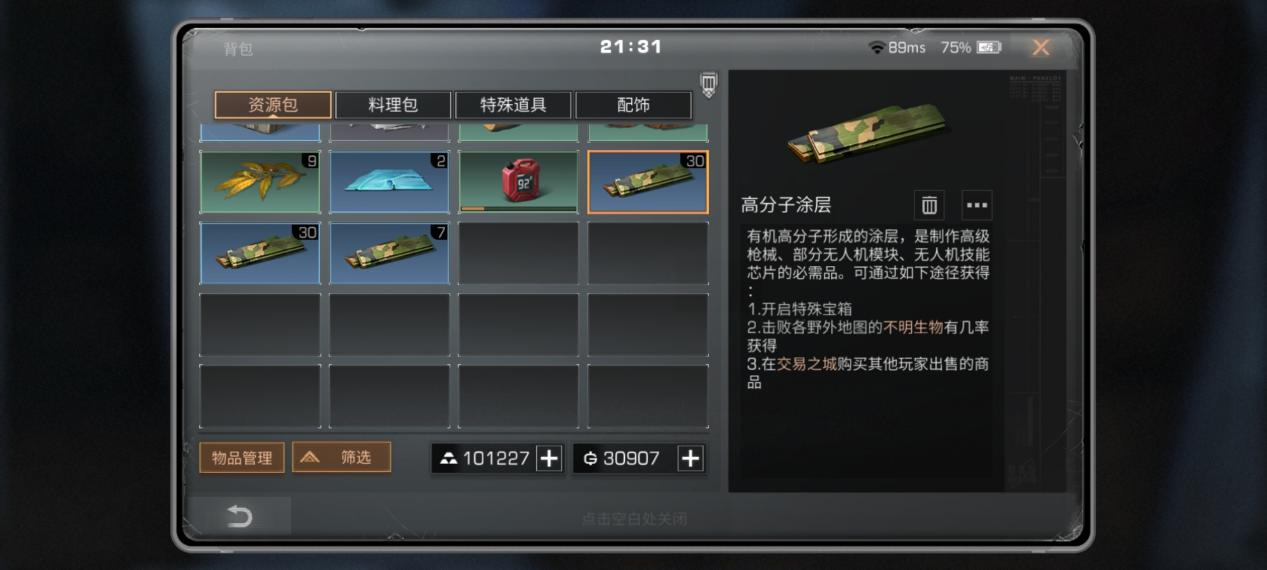Select the camouflage coating stack showing 7
The height and width of the screenshot is (570, 1267).
coord(389,253)
